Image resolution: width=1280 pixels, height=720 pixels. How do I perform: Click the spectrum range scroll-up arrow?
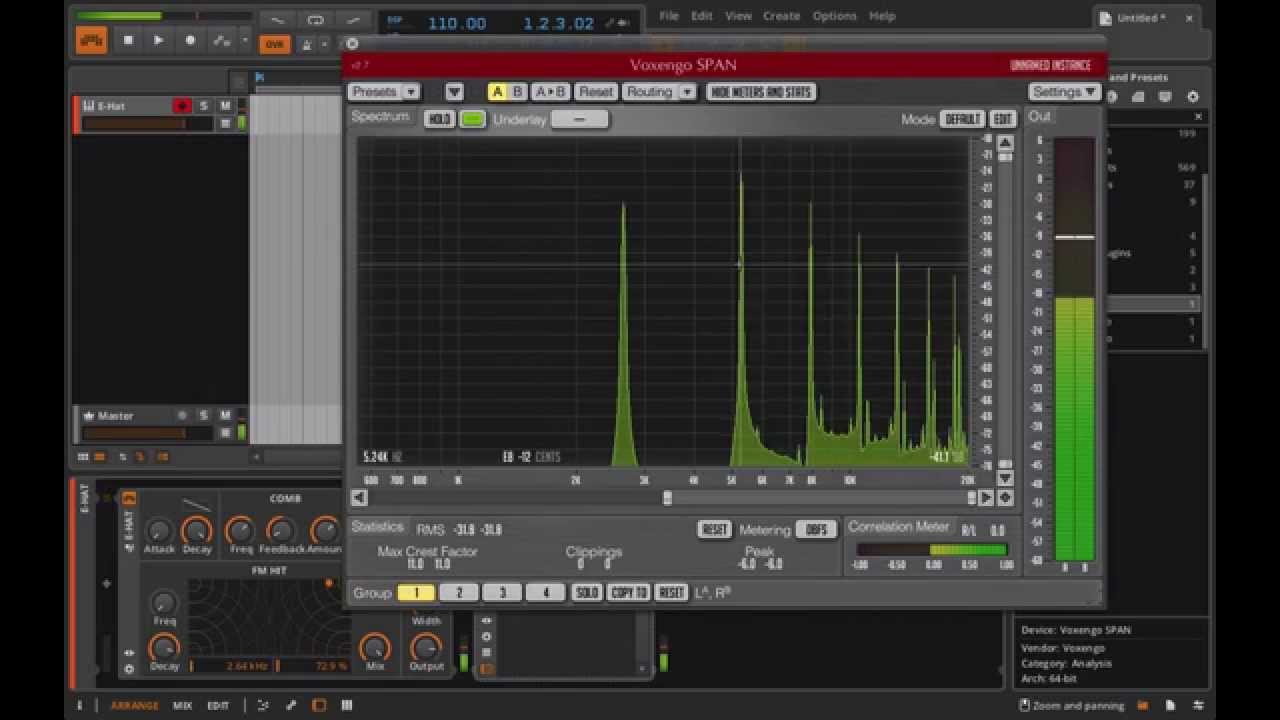pyautogui.click(x=1005, y=143)
